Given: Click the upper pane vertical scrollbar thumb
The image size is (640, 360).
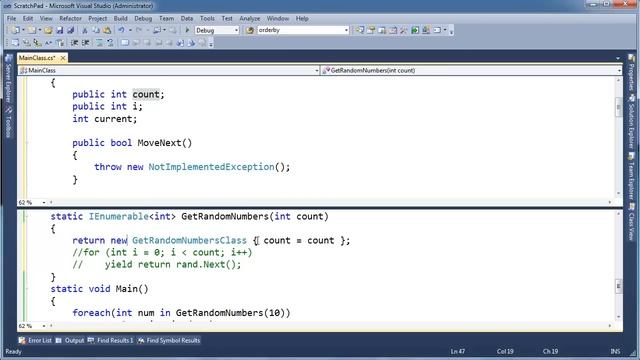Looking at the screenshot, I should [x=618, y=108].
